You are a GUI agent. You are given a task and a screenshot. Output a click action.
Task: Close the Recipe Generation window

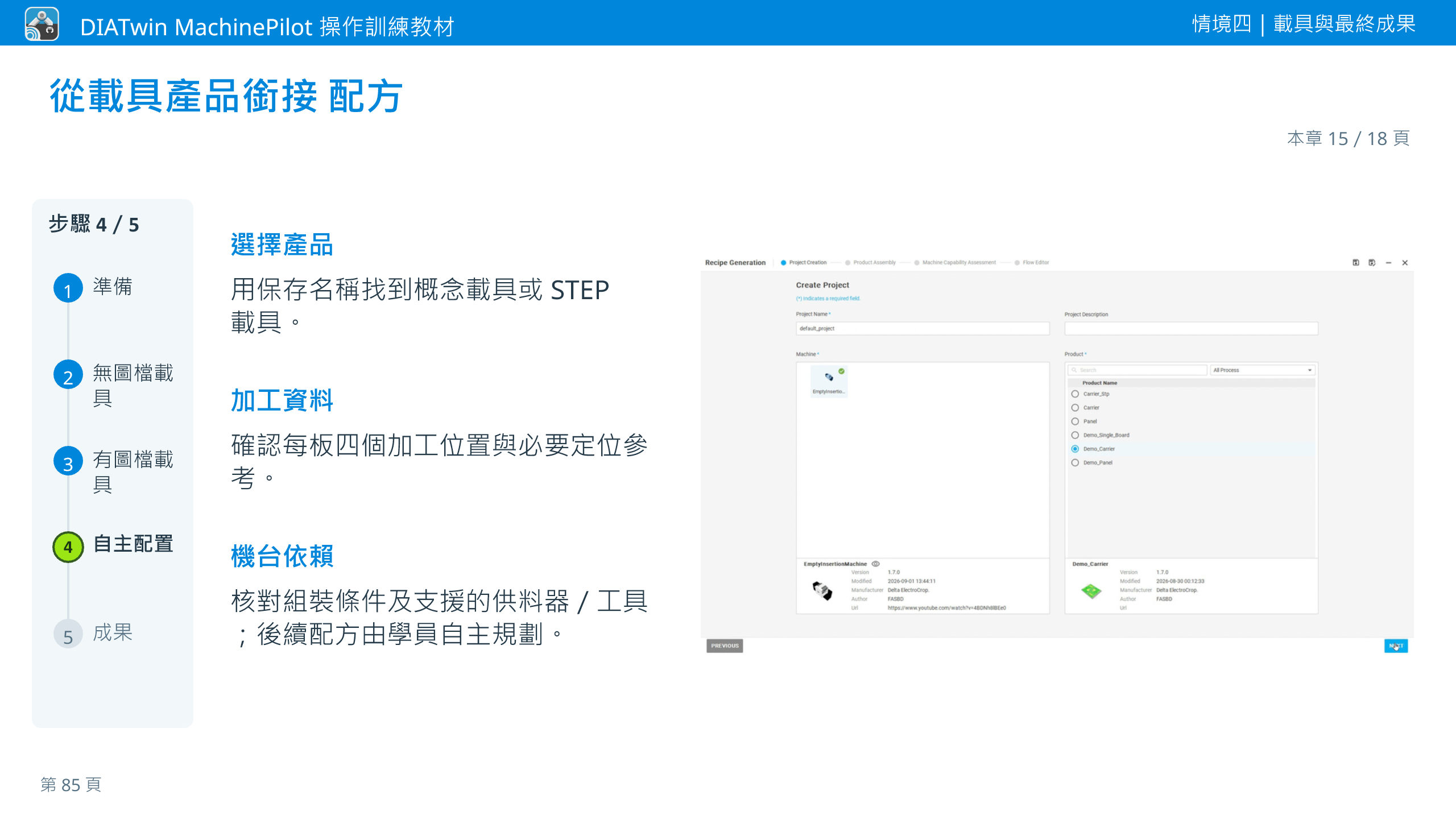click(x=1405, y=263)
